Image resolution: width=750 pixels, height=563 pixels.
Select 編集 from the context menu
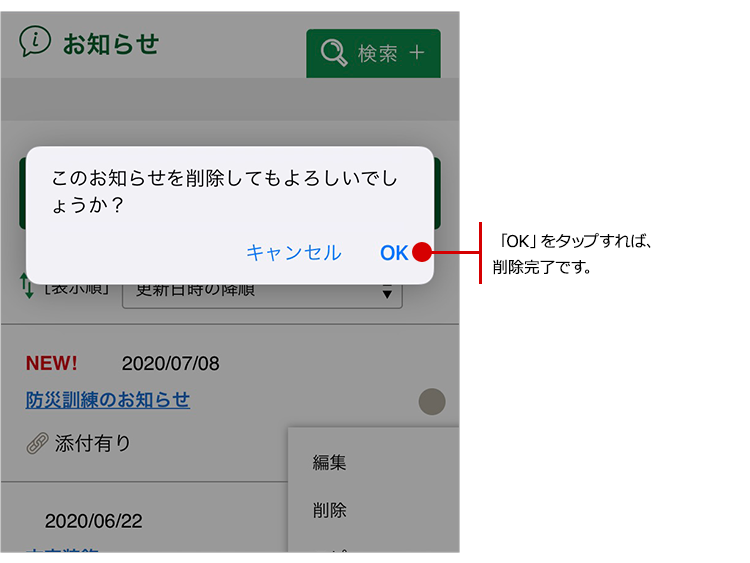330,462
